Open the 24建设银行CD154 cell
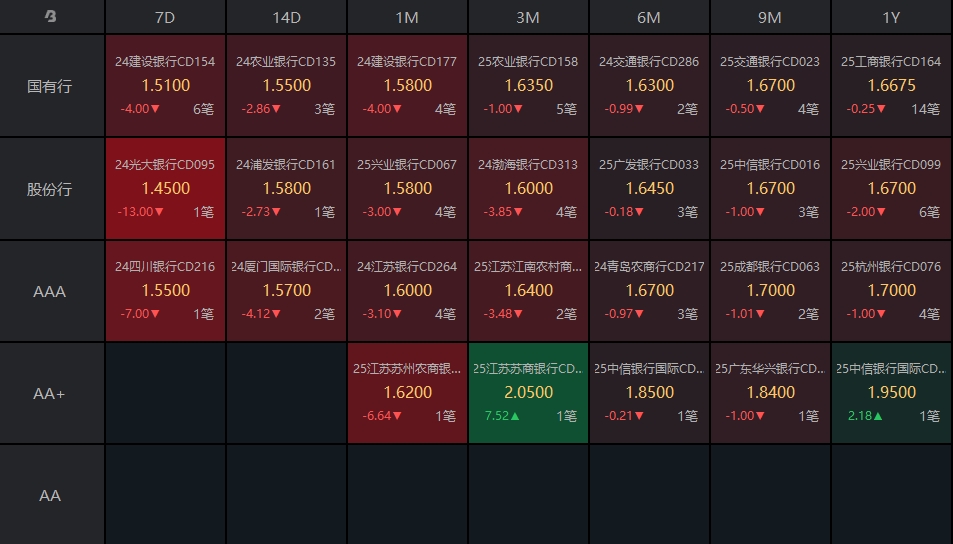This screenshot has width=953, height=544. tap(165, 85)
